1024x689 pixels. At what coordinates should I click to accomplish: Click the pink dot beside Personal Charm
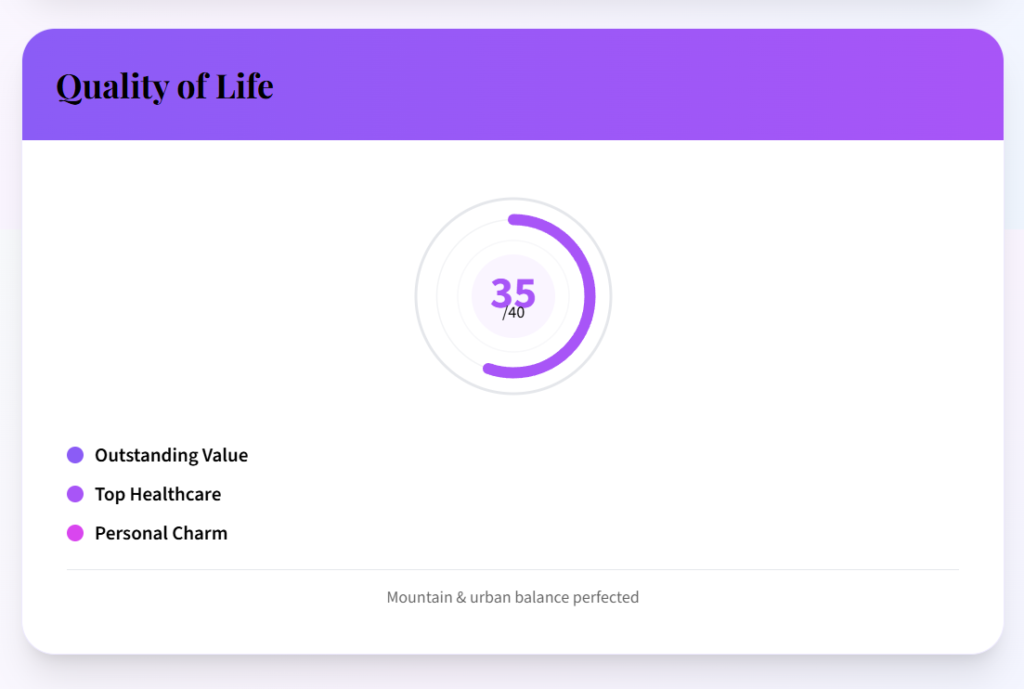75,533
